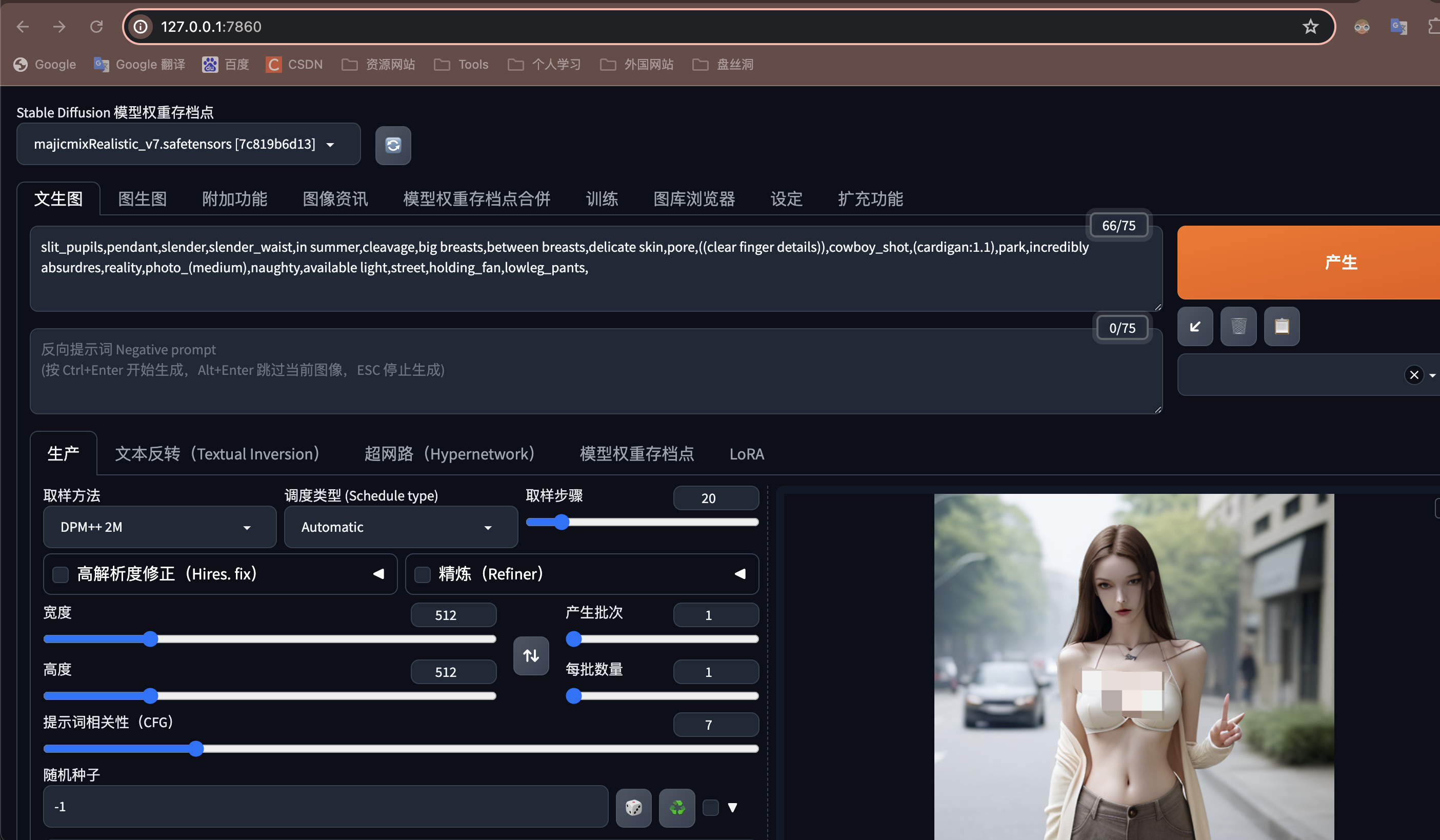This screenshot has height=840, width=1440.
Task: Enable the Refiner checkbox
Action: click(x=422, y=574)
